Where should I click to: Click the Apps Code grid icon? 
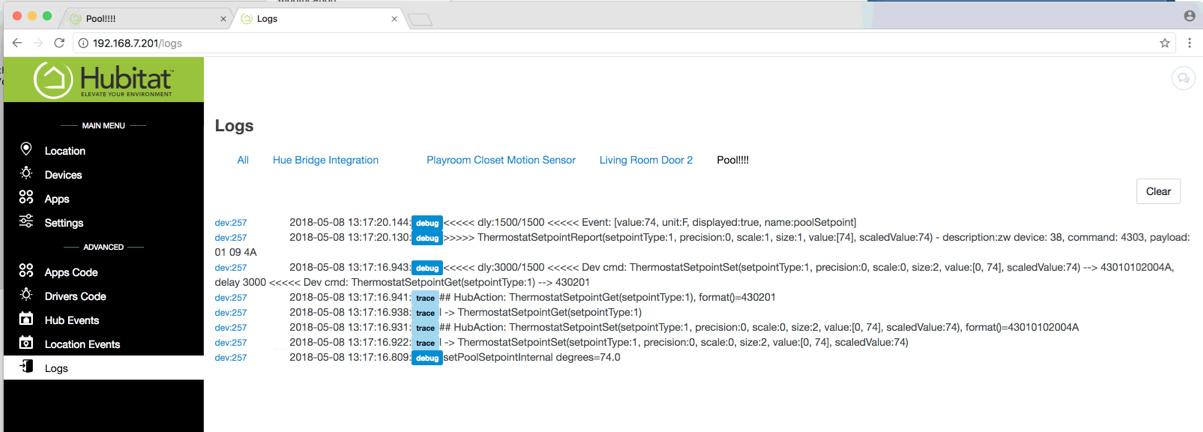(26, 271)
